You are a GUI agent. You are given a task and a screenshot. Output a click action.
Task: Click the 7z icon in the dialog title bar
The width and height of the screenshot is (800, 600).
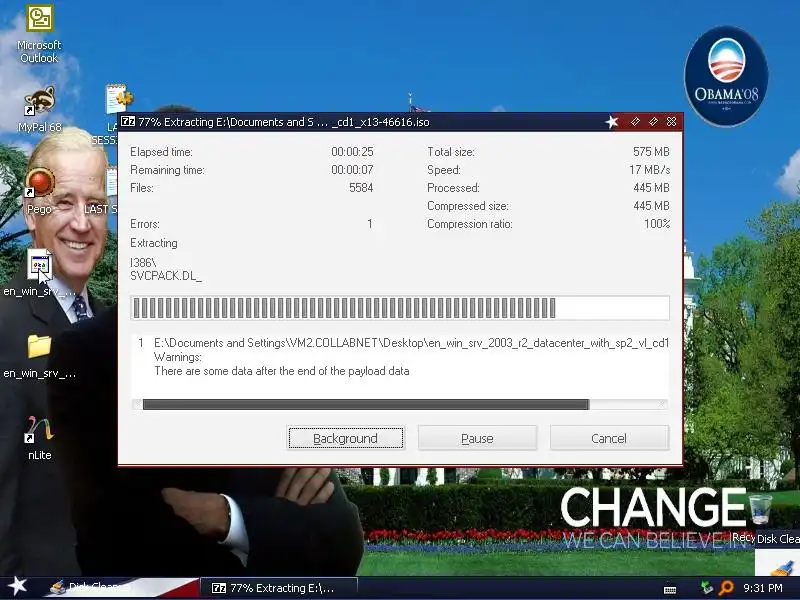128,121
